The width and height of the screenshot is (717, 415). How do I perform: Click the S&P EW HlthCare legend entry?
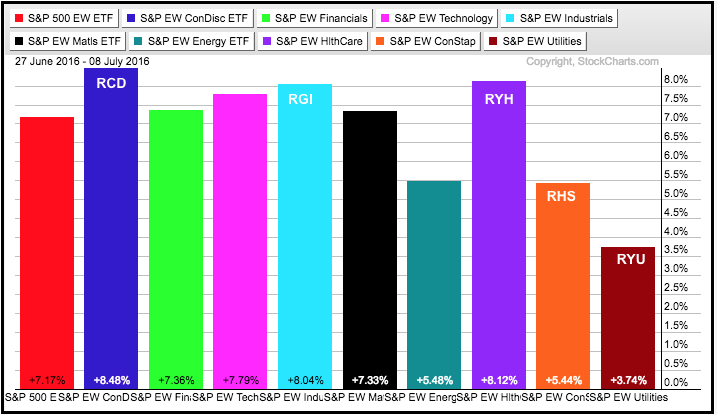pos(311,41)
